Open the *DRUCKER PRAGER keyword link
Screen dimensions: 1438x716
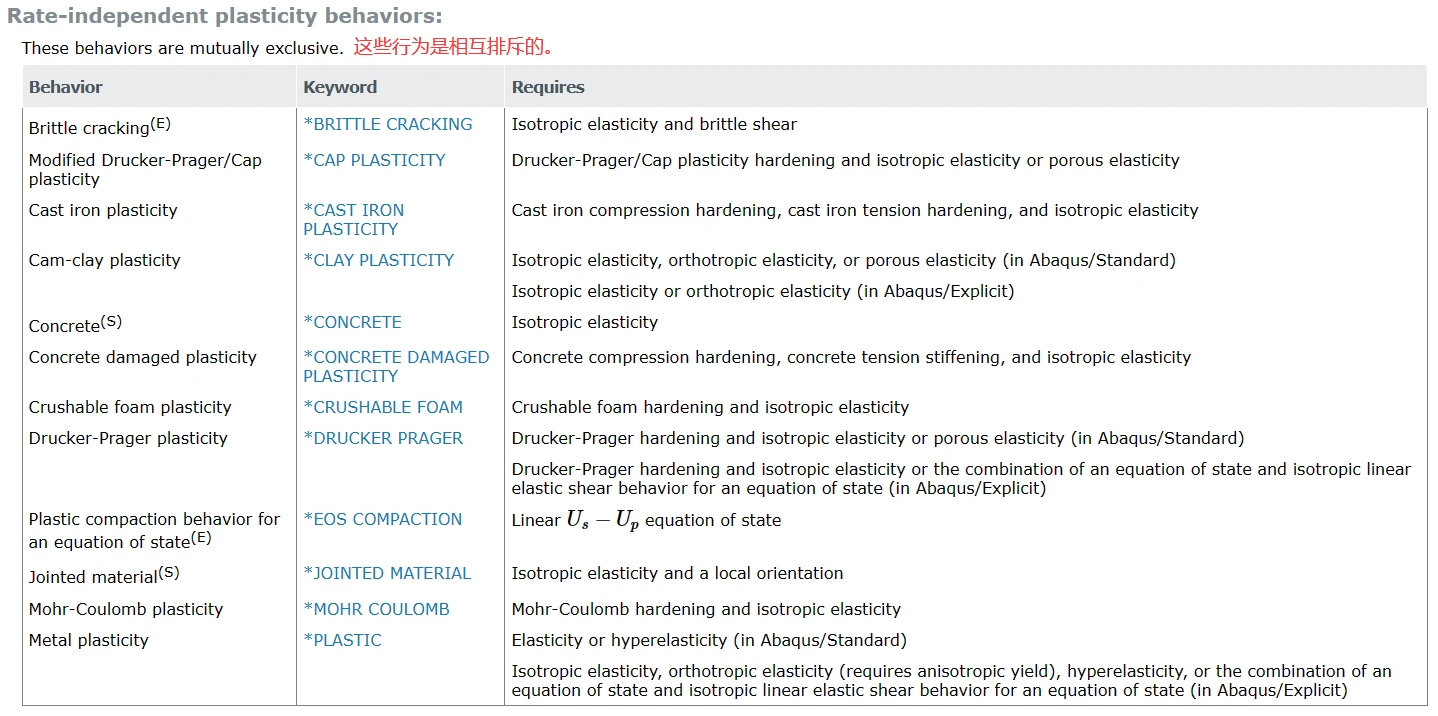click(x=383, y=438)
